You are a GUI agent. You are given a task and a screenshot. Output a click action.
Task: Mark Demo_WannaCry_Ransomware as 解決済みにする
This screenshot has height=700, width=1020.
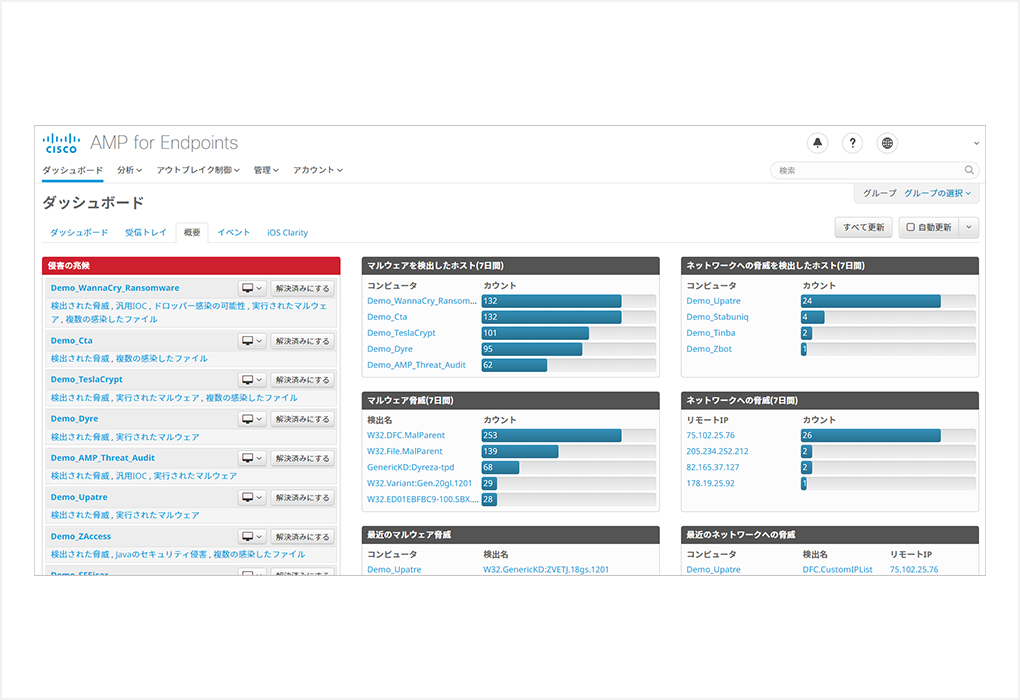click(302, 288)
